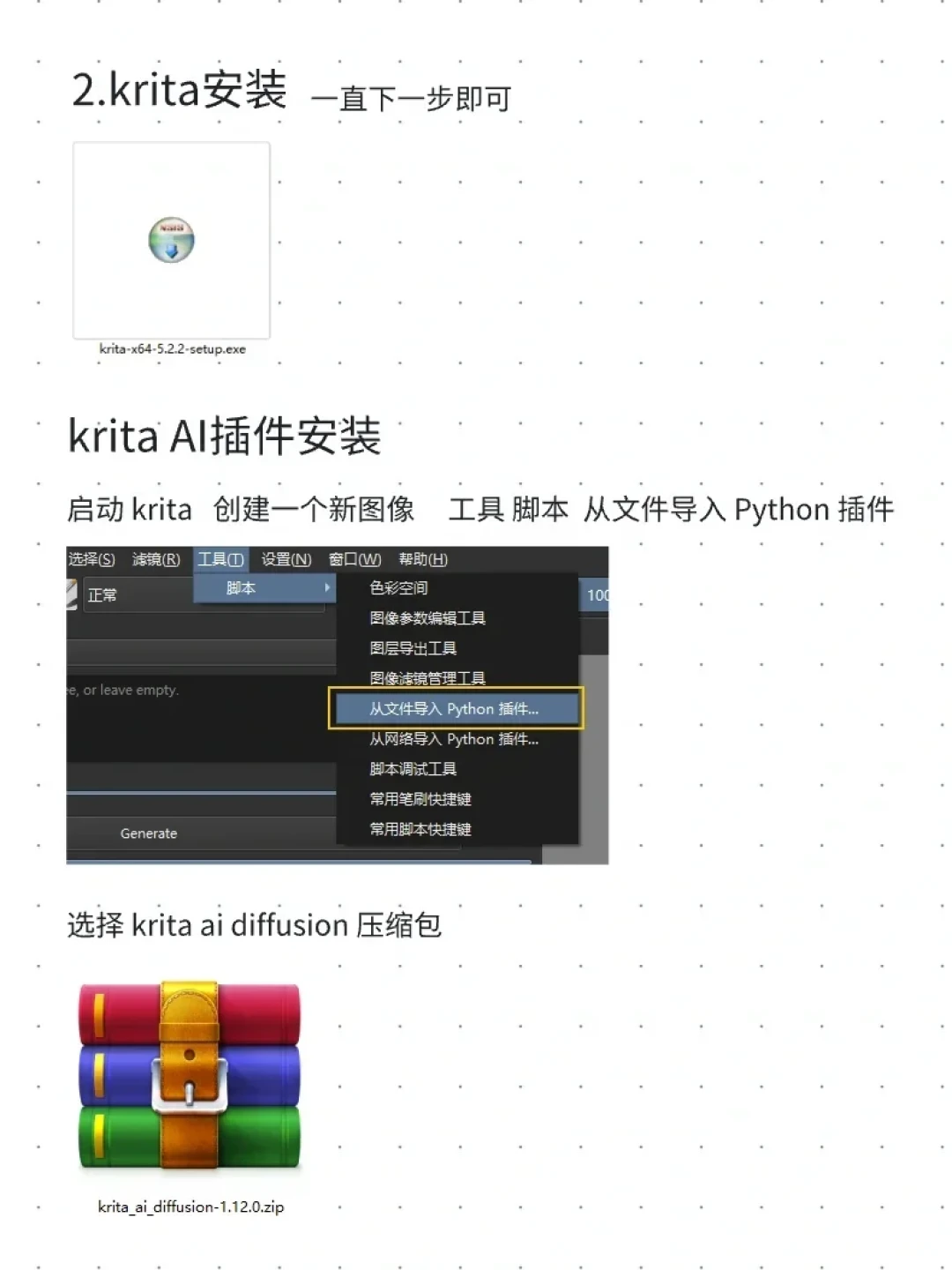Select the 色彩空间 menu entry
The width and height of the screenshot is (952, 1270).
(457, 588)
